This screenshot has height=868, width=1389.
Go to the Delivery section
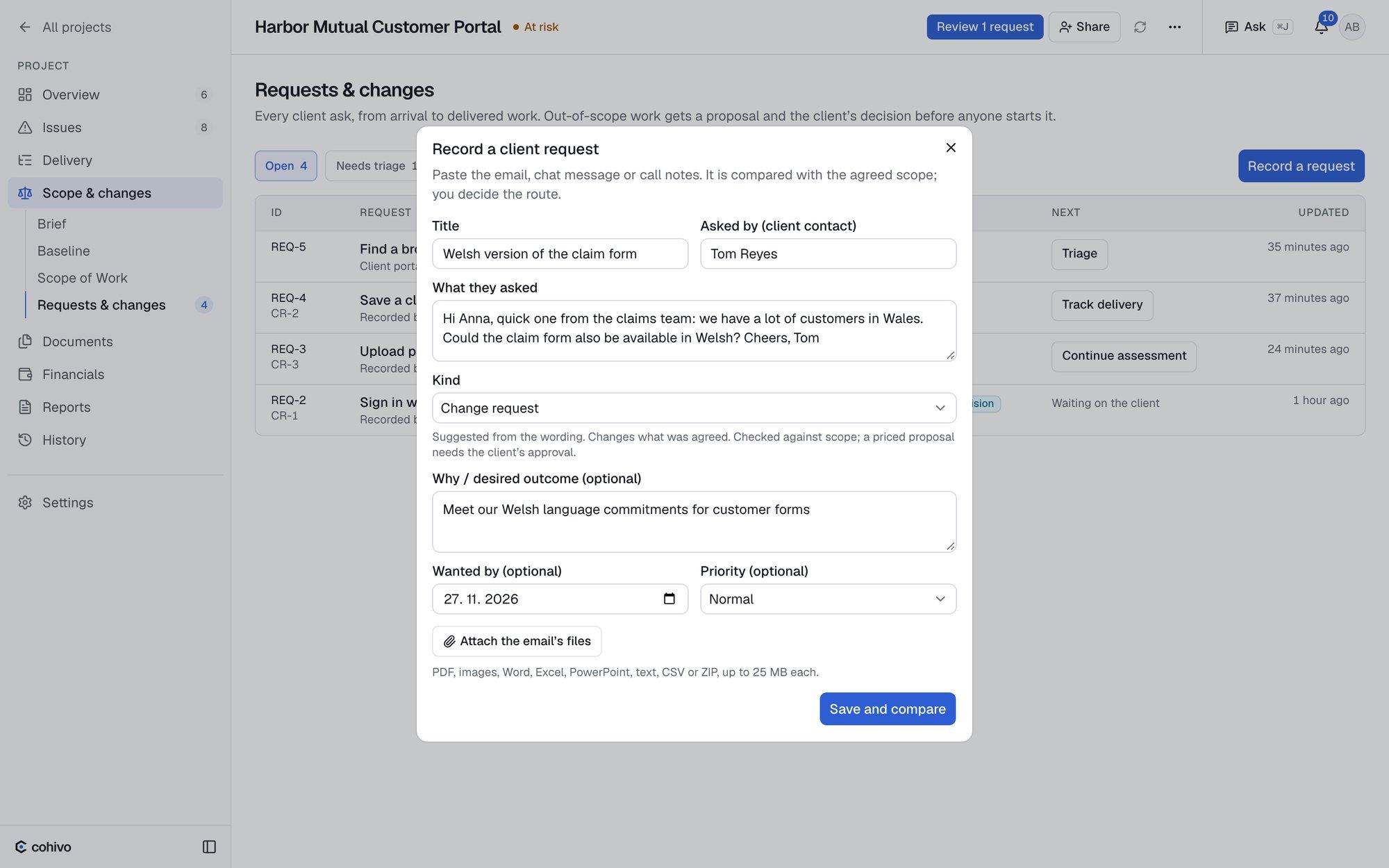point(115,160)
